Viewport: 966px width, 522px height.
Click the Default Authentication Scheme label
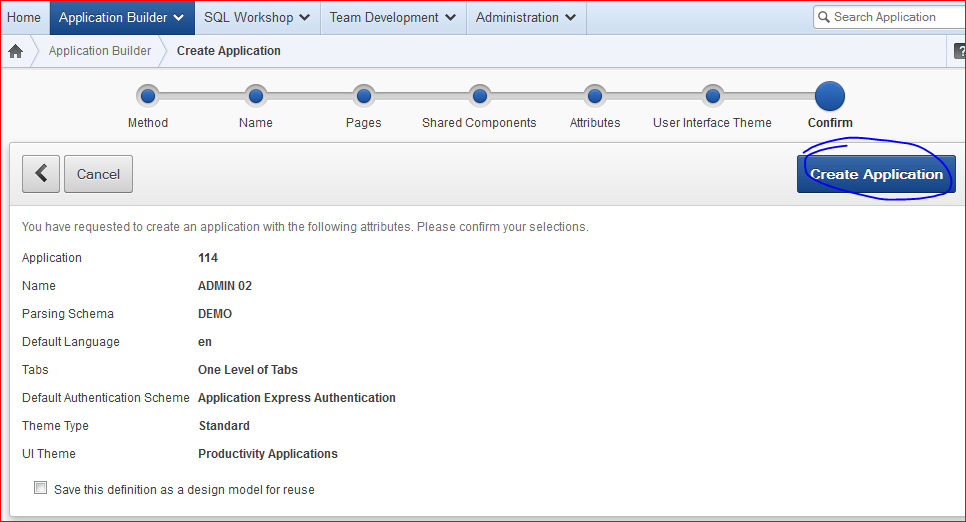(106, 398)
